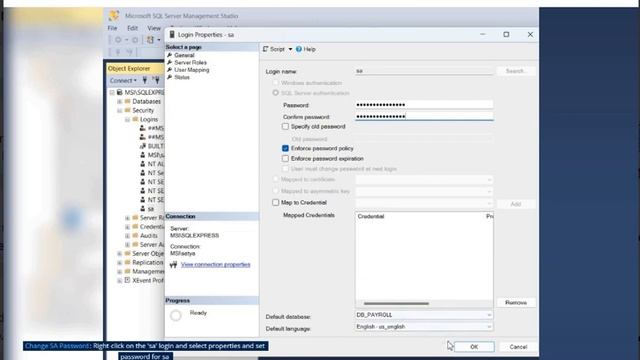Click the Credentials folder icon in Object Explorer

coord(135,227)
